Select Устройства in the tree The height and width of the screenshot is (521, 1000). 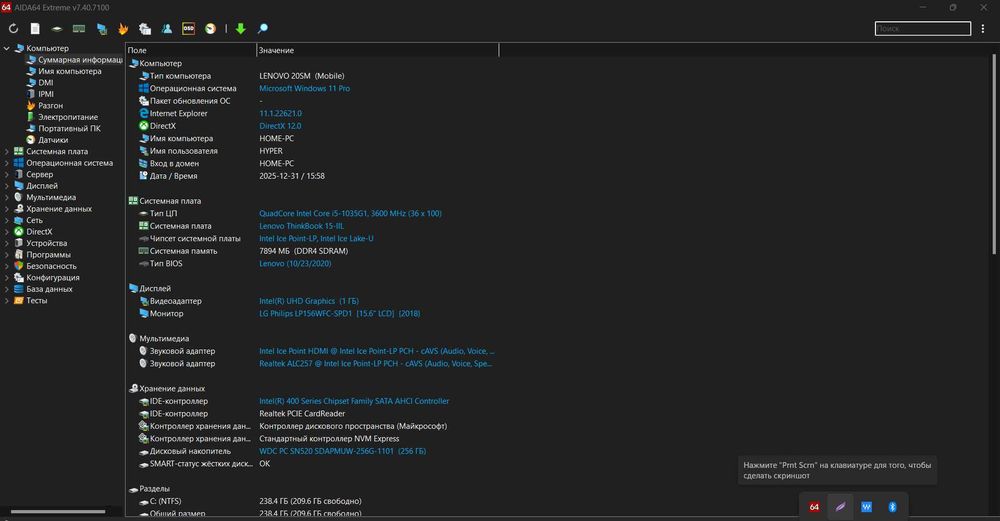click(x=46, y=244)
